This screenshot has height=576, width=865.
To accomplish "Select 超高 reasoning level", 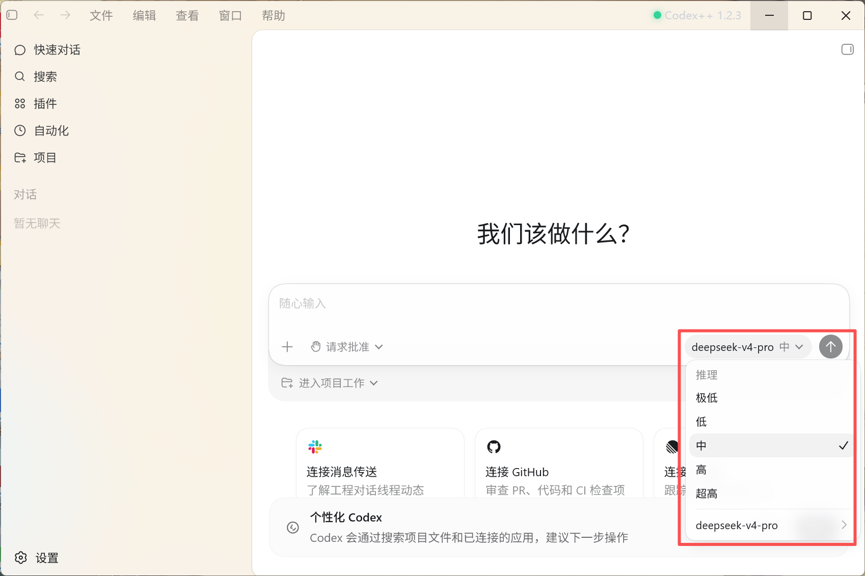I will pyautogui.click(x=770, y=493).
